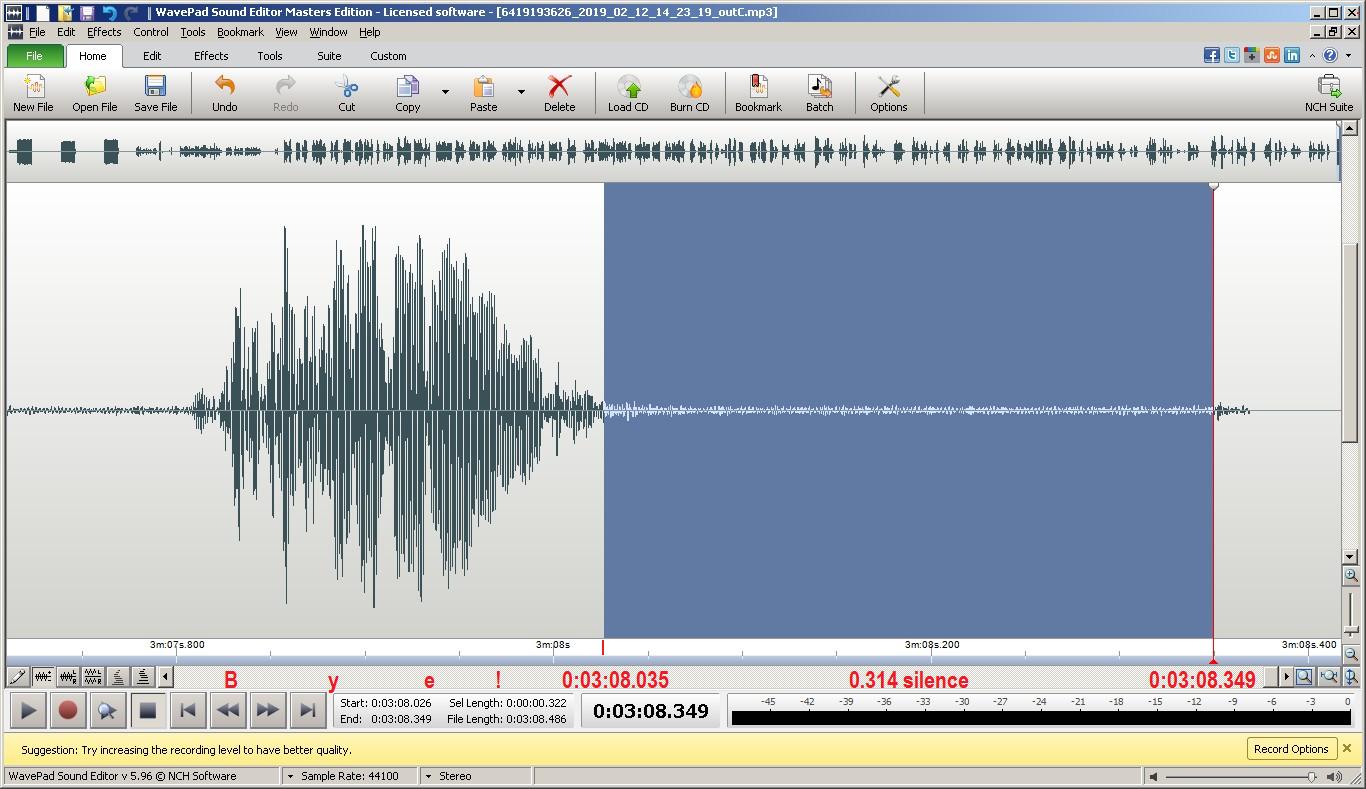
Task: Open help with the question mark icon
Action: point(1331,56)
